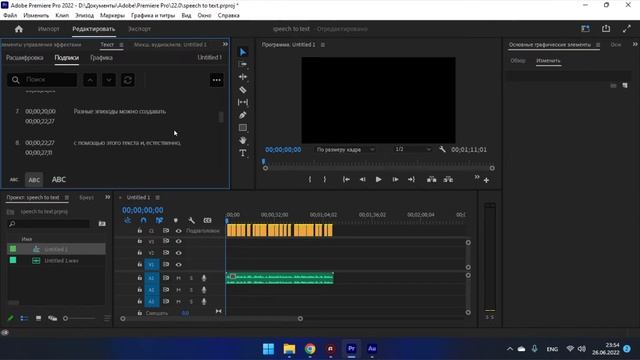Hide the subtitle track with its eye

(x=178, y=231)
